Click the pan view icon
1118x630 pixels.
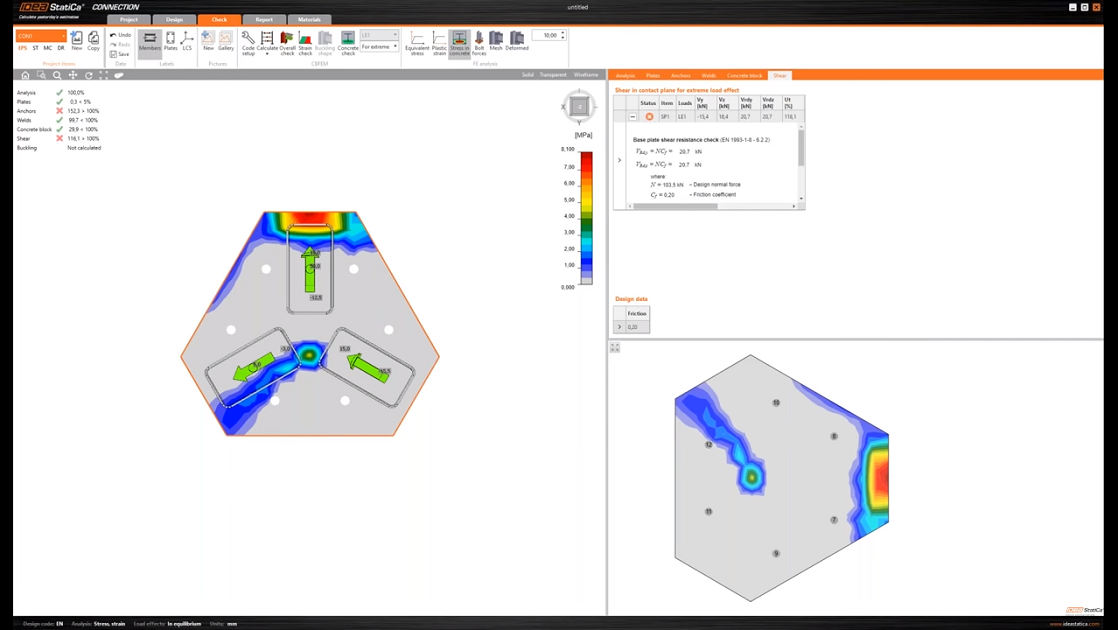[x=73, y=75]
